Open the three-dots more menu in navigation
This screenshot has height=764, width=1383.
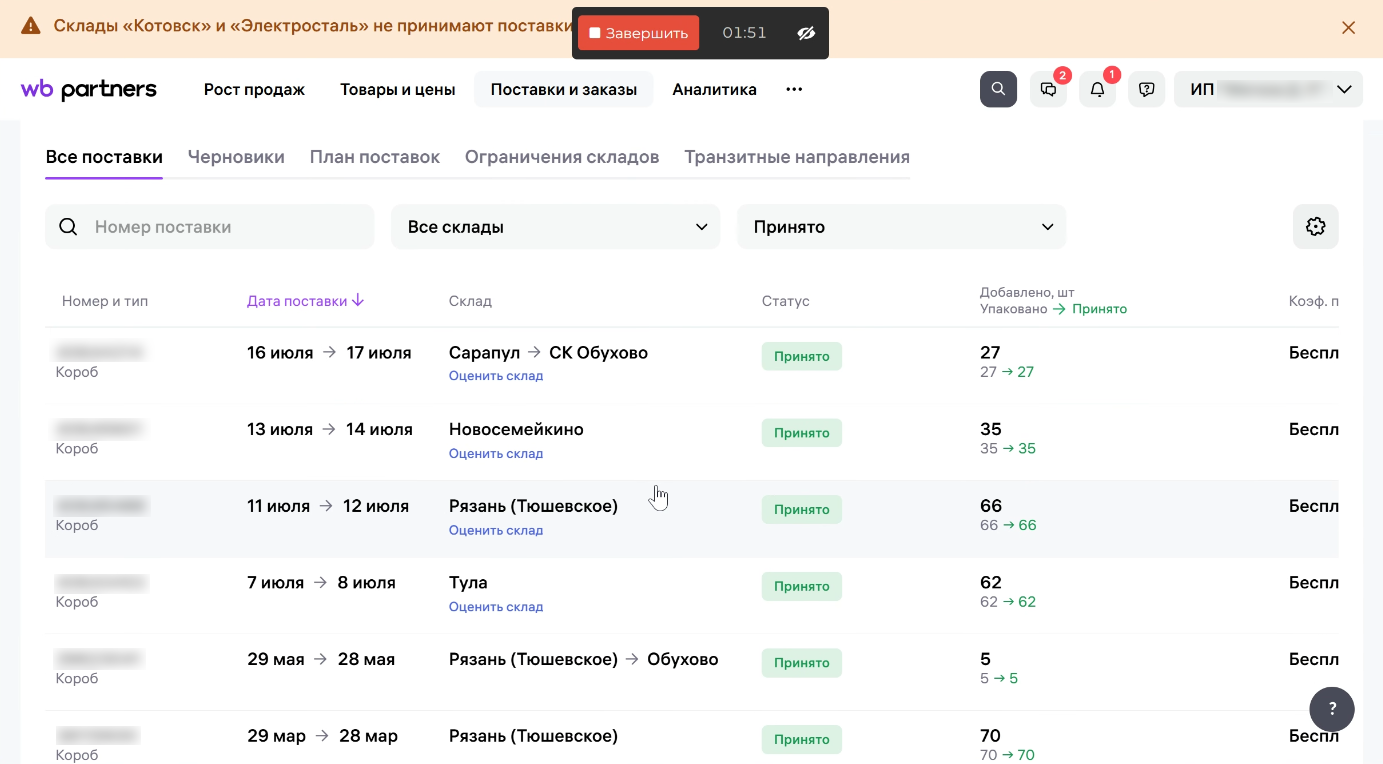coord(794,89)
